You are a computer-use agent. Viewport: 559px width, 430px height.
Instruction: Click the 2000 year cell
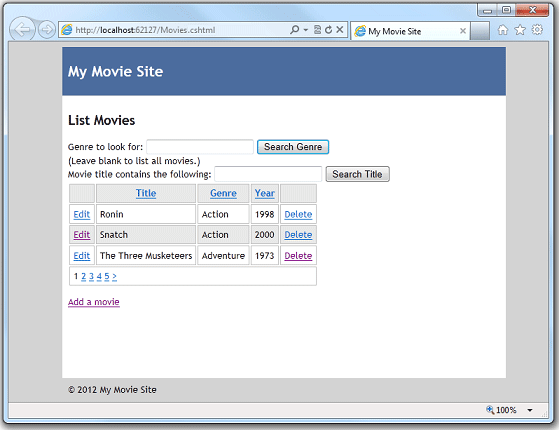265,235
